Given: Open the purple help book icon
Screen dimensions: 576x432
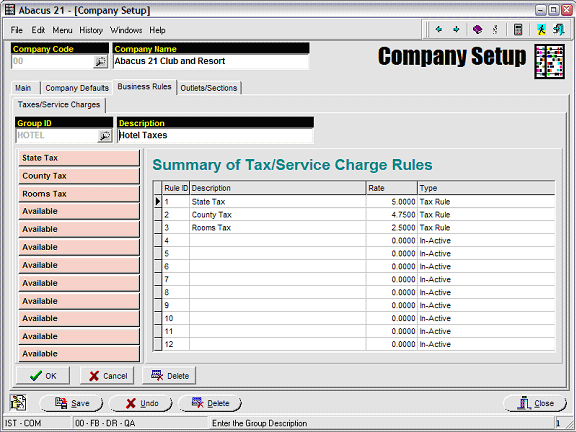Looking at the screenshot, I should 477,29.
